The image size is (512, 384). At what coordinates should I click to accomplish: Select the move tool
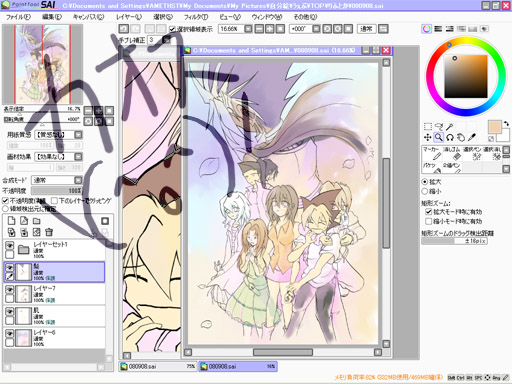tap(428, 137)
